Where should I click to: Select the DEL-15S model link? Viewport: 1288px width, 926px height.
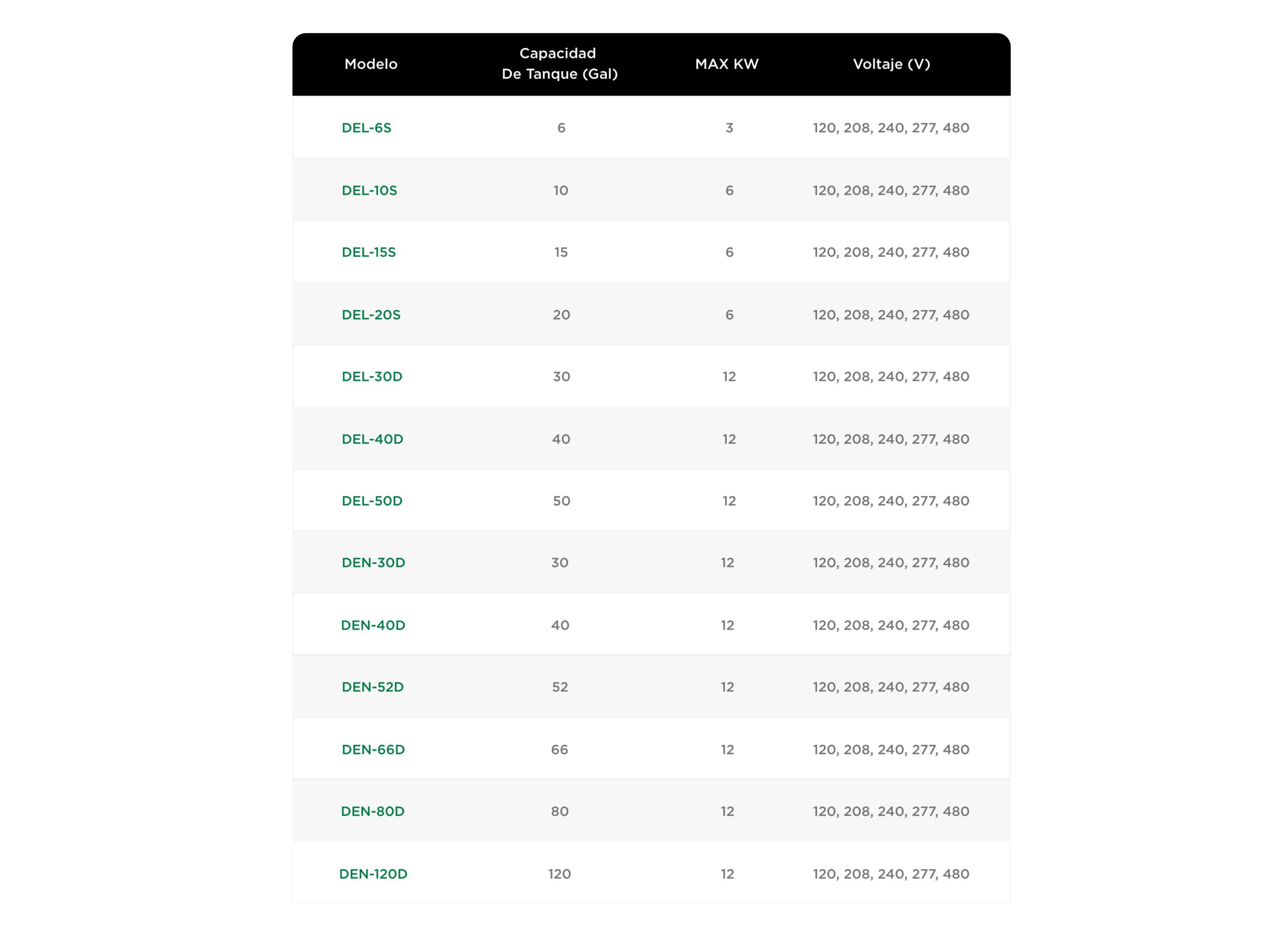(369, 252)
